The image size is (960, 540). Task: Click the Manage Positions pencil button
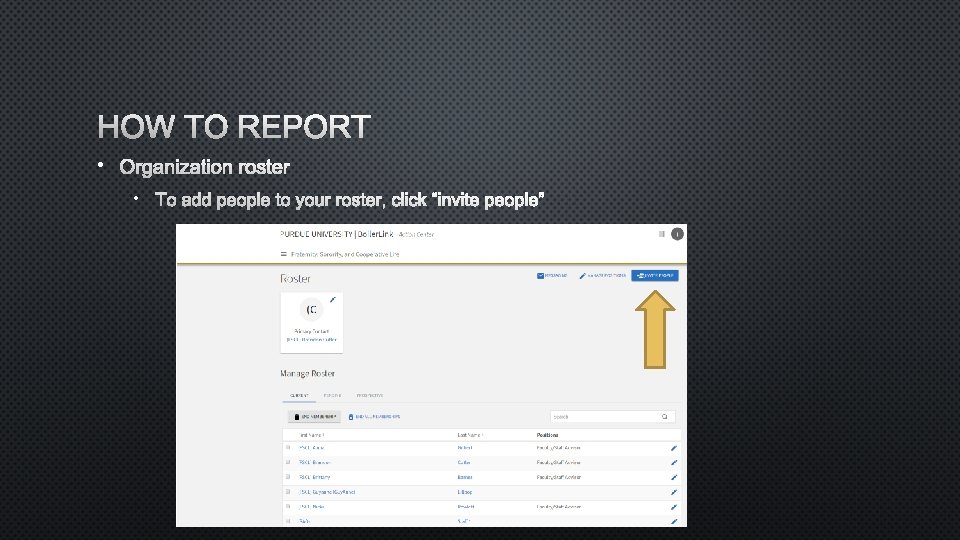(x=602, y=276)
